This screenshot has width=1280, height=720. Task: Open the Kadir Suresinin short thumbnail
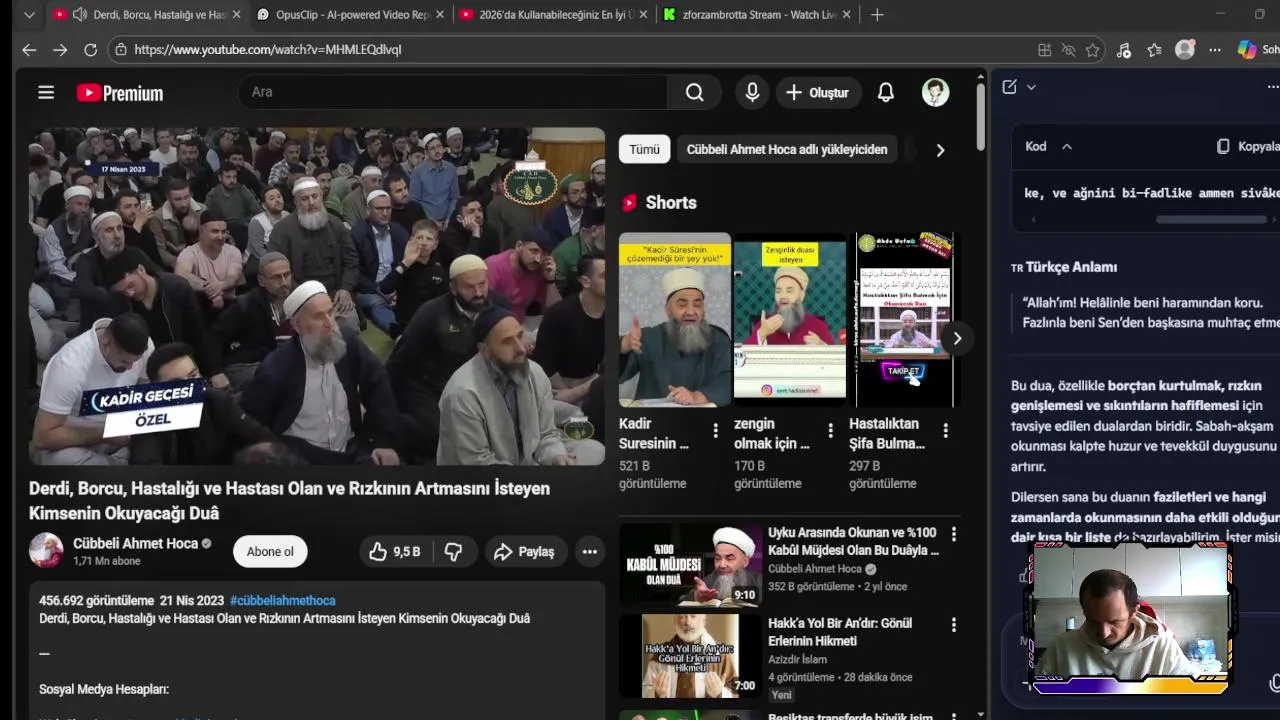tap(675, 320)
